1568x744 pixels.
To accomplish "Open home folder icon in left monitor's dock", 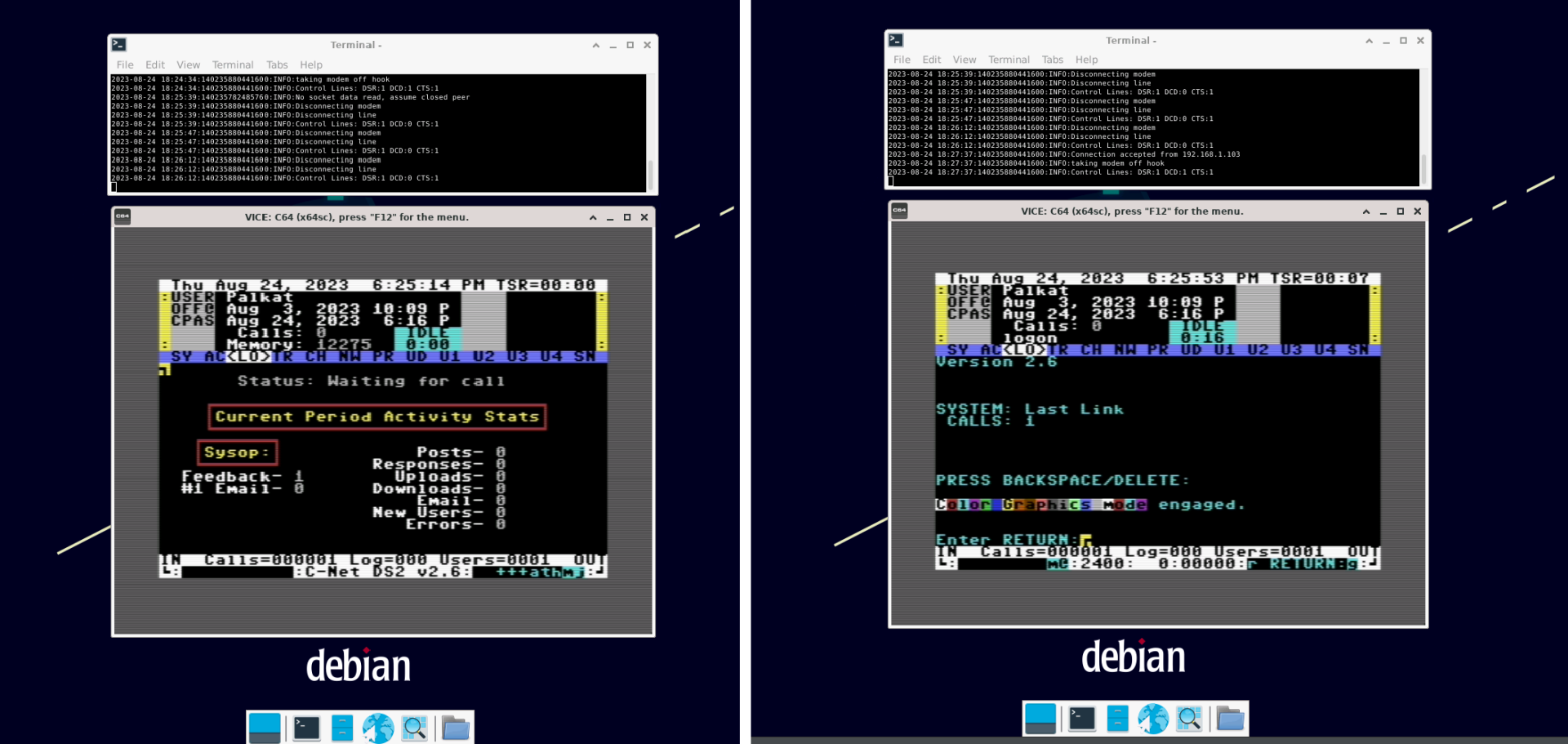I will [x=456, y=728].
